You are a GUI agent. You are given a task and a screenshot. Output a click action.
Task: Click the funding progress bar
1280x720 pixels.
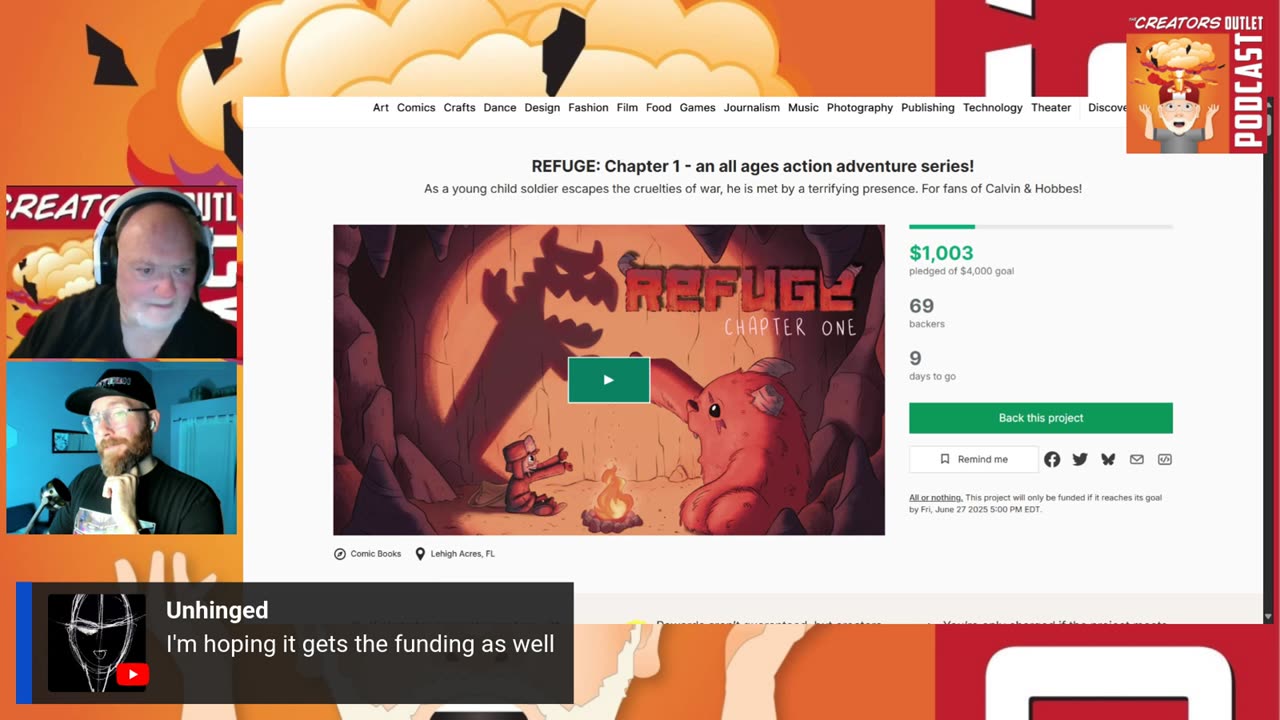(x=1041, y=227)
